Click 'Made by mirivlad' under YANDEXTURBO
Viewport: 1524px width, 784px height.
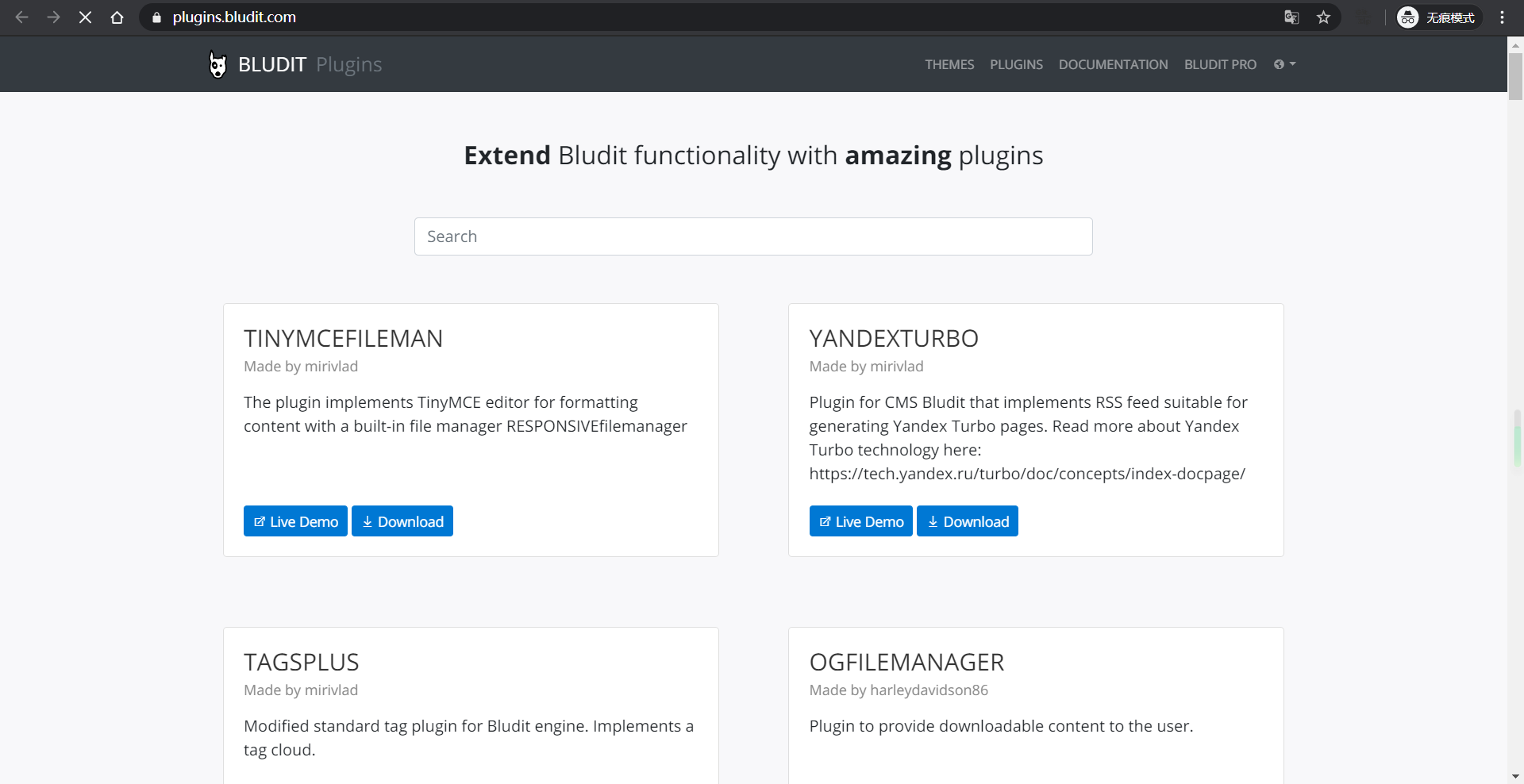pos(866,367)
